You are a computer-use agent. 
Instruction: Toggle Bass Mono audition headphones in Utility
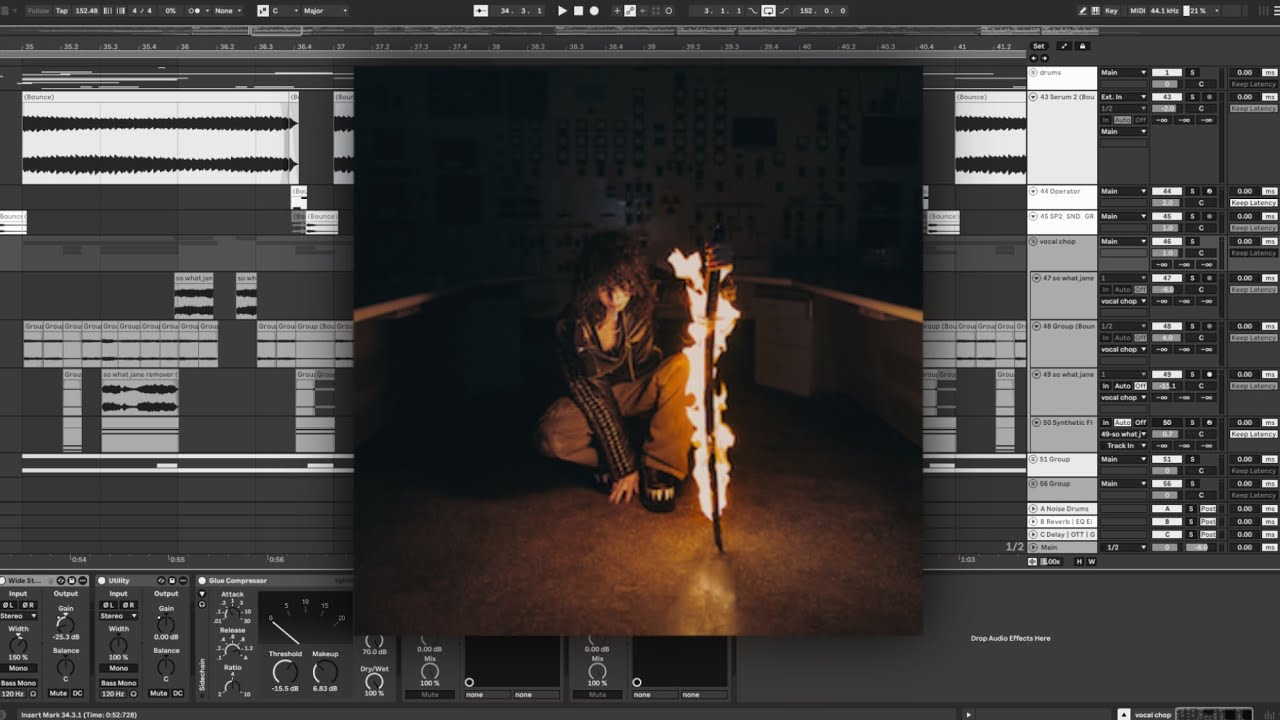[132, 693]
